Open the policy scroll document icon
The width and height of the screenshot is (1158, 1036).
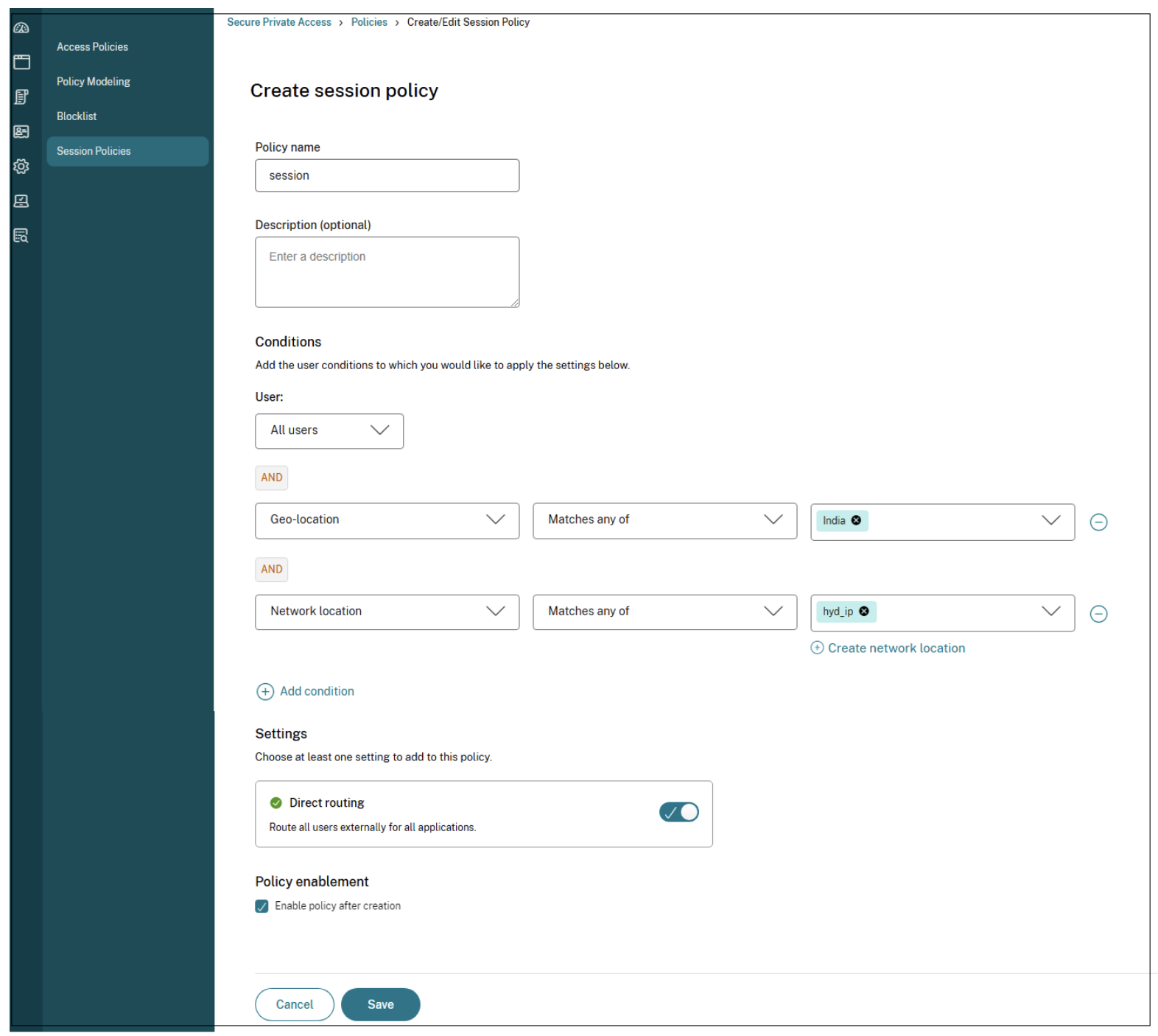tap(21, 97)
